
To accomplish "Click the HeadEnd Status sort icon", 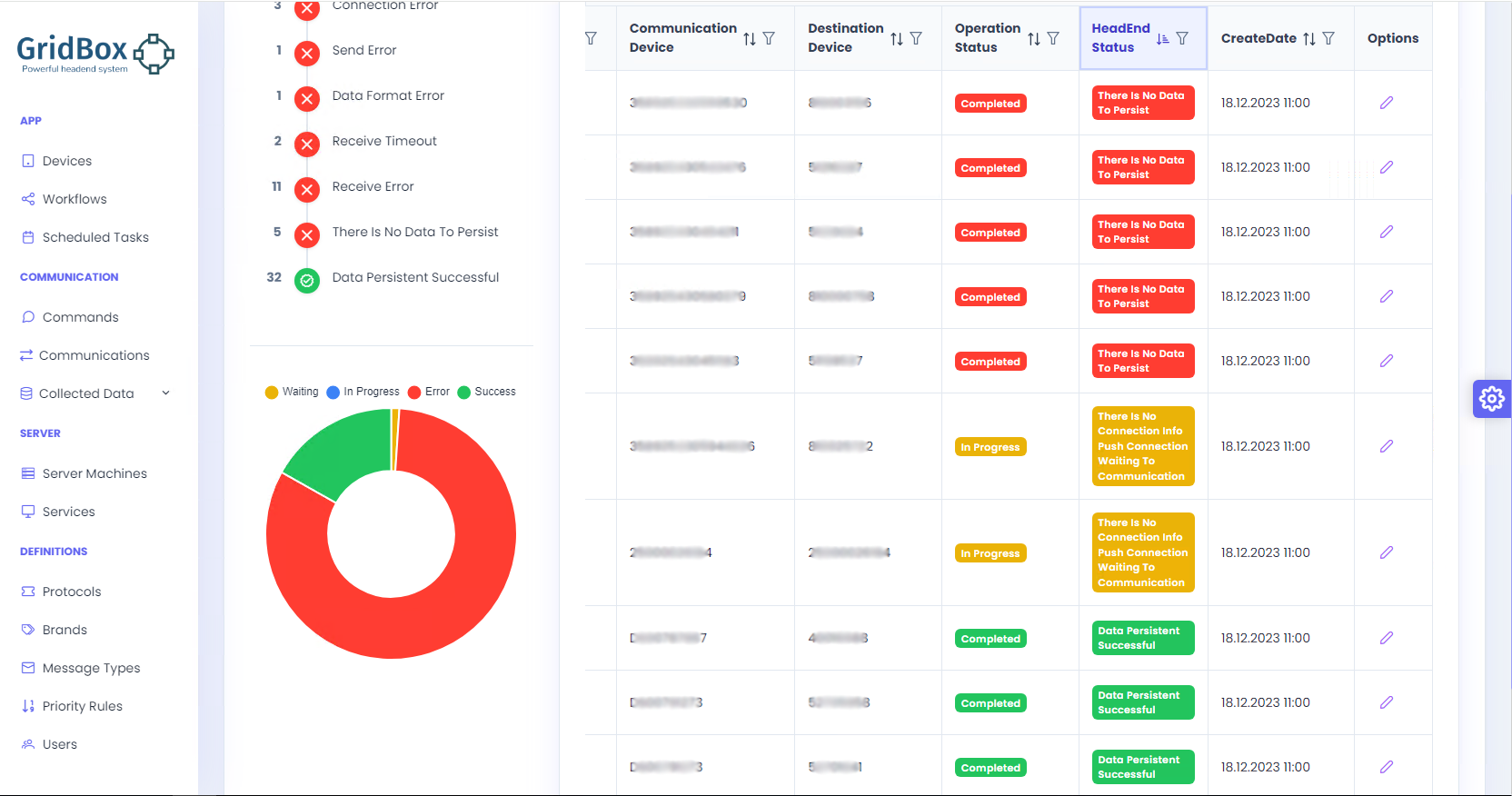I will [1163, 38].
